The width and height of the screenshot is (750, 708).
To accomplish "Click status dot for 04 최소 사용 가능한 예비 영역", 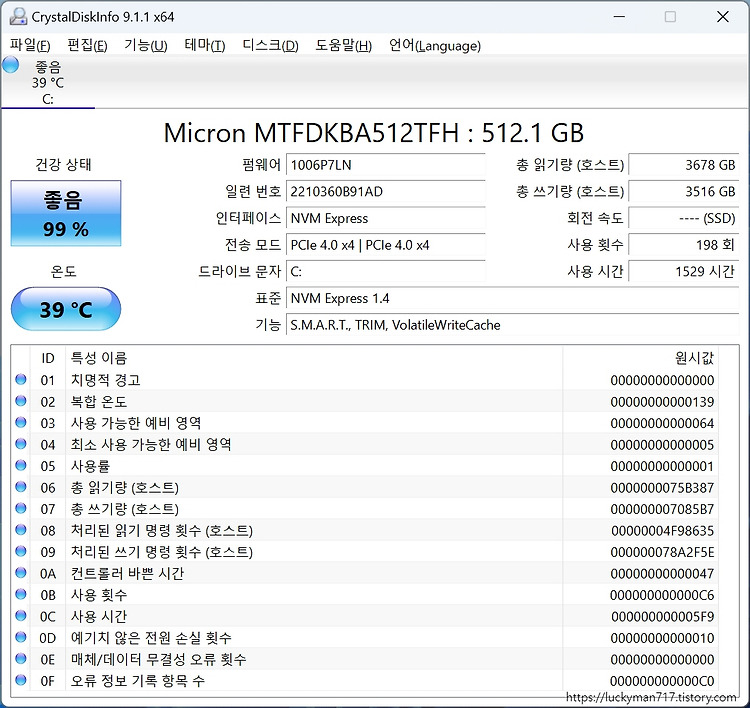I will (21, 444).
